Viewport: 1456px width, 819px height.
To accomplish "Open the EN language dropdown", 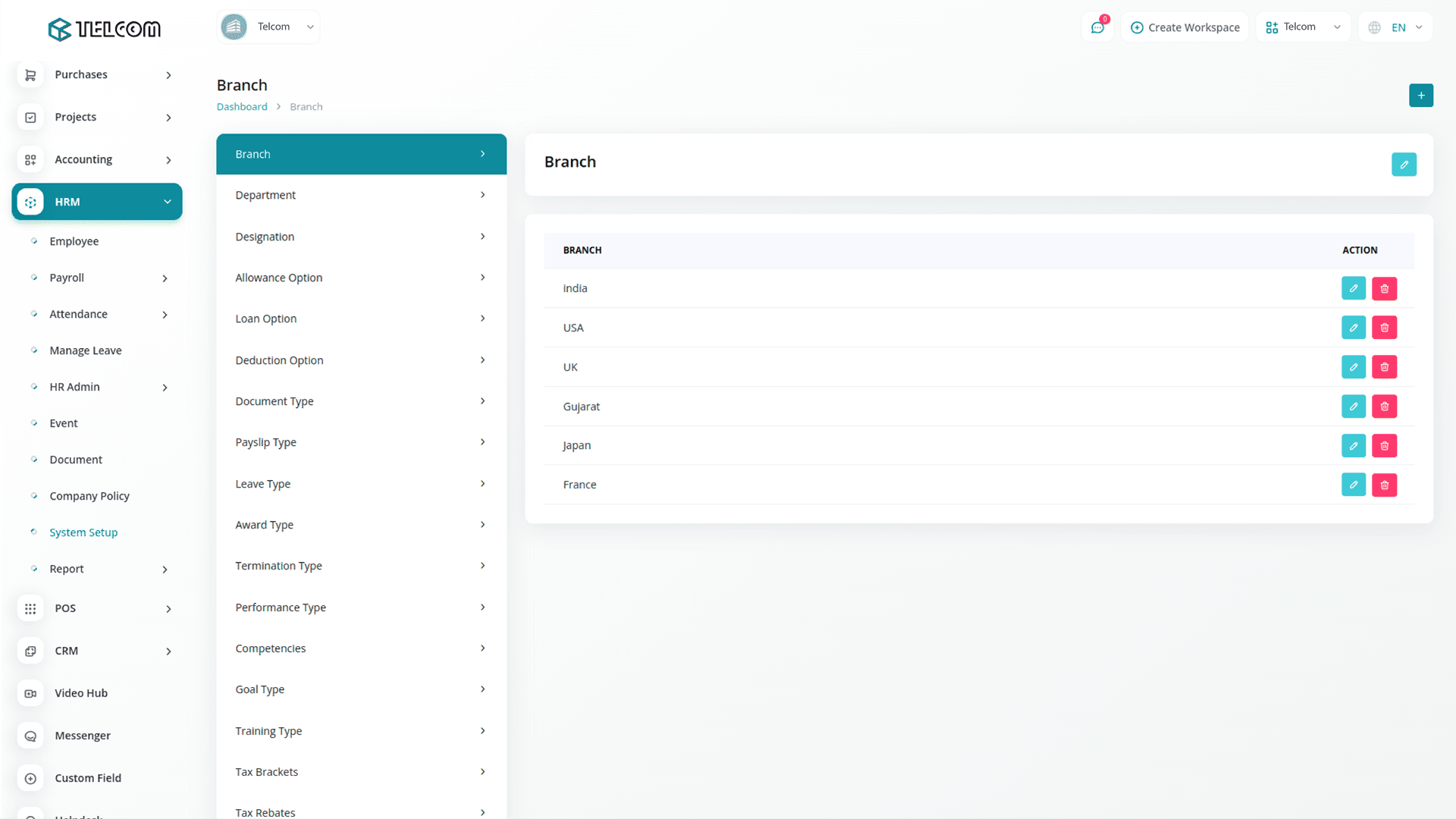I will (1397, 27).
